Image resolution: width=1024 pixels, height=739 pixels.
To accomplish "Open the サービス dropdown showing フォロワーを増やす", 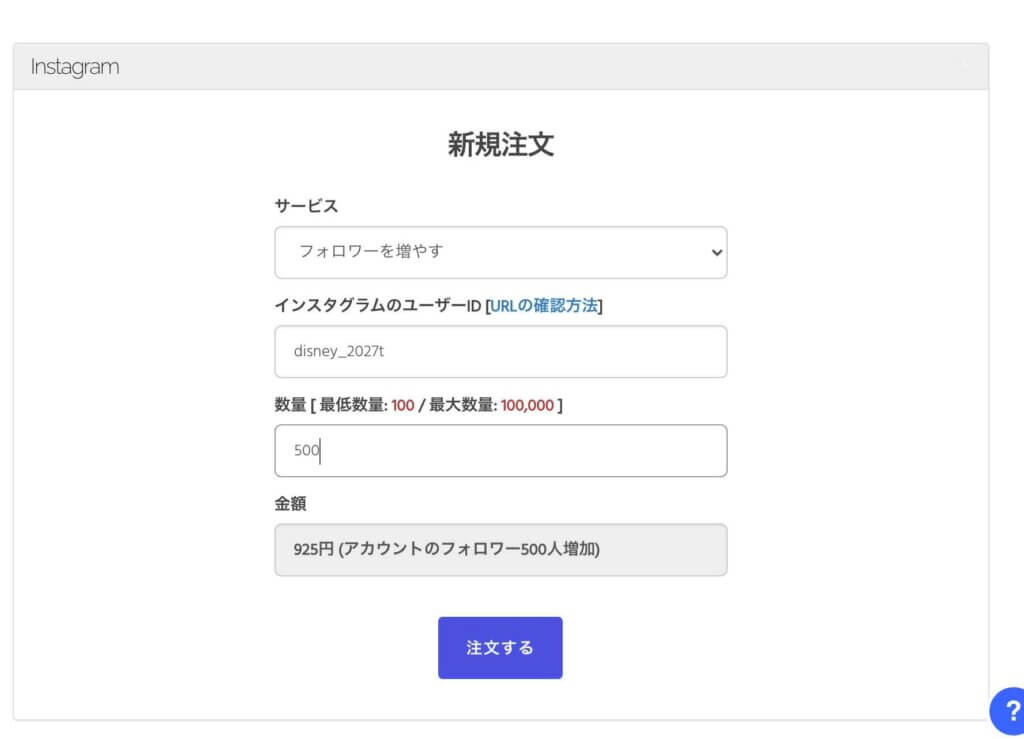I will 500,252.
